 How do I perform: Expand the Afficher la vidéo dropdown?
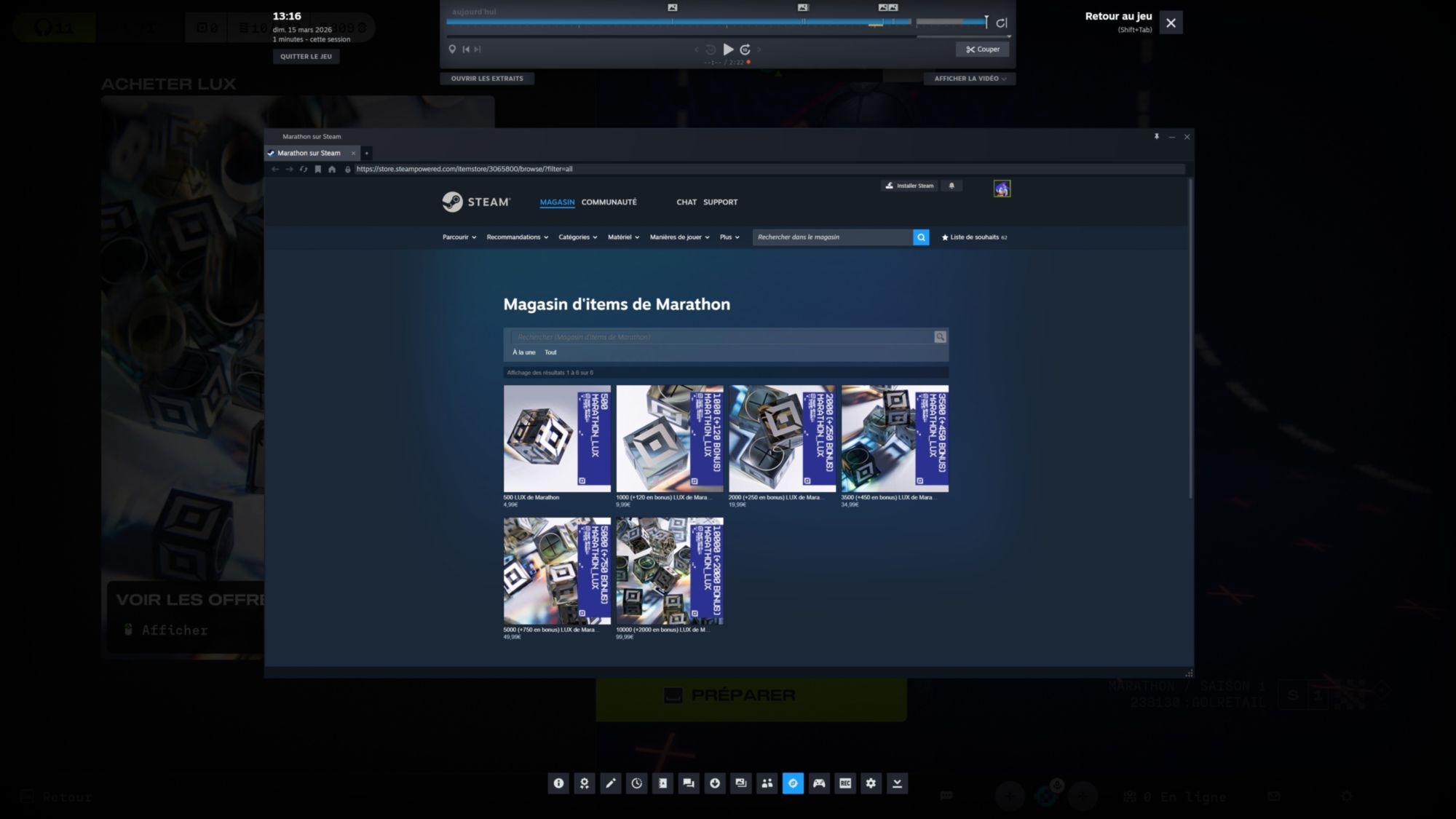click(x=970, y=79)
